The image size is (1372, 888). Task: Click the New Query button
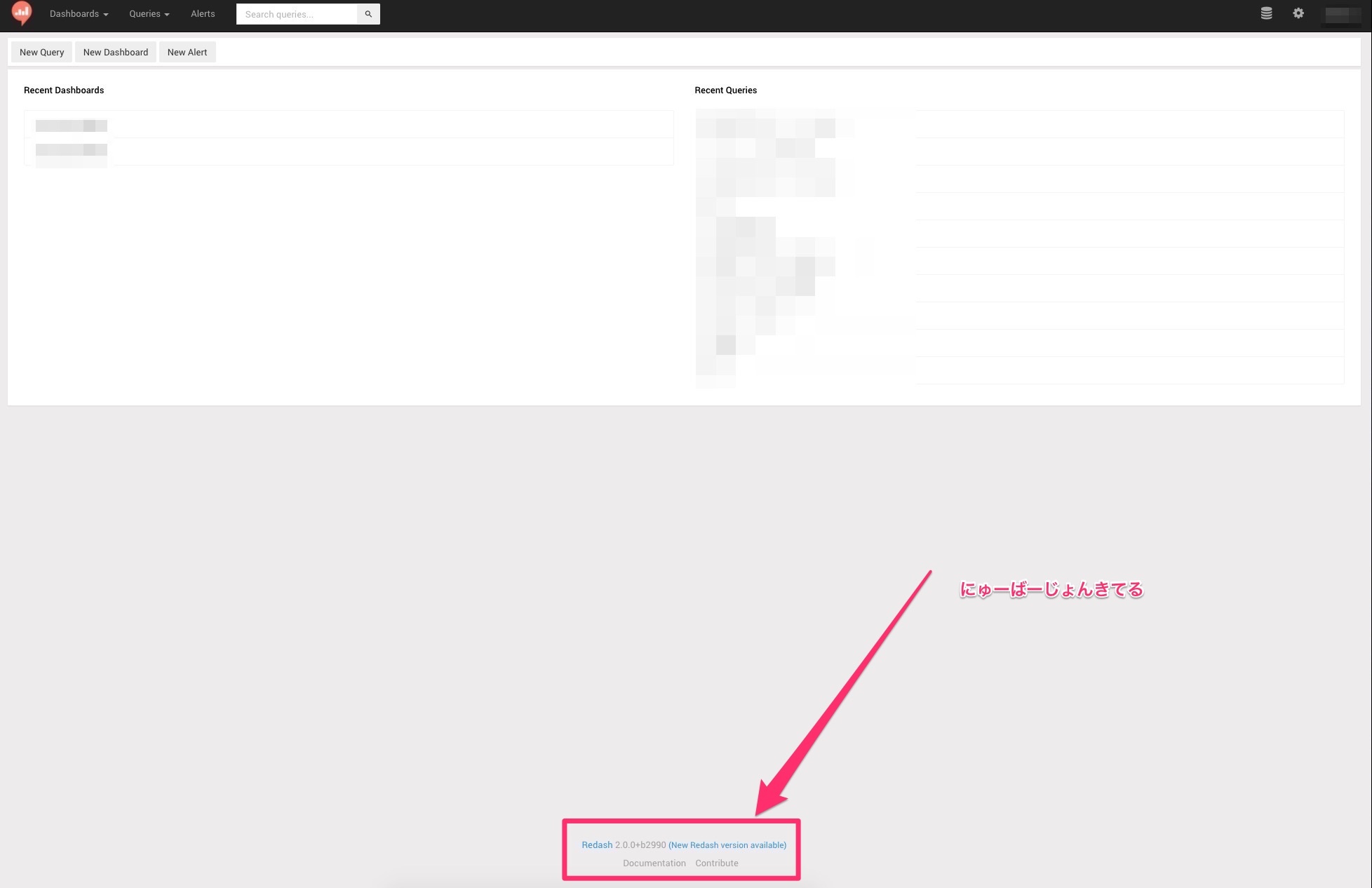tap(41, 52)
